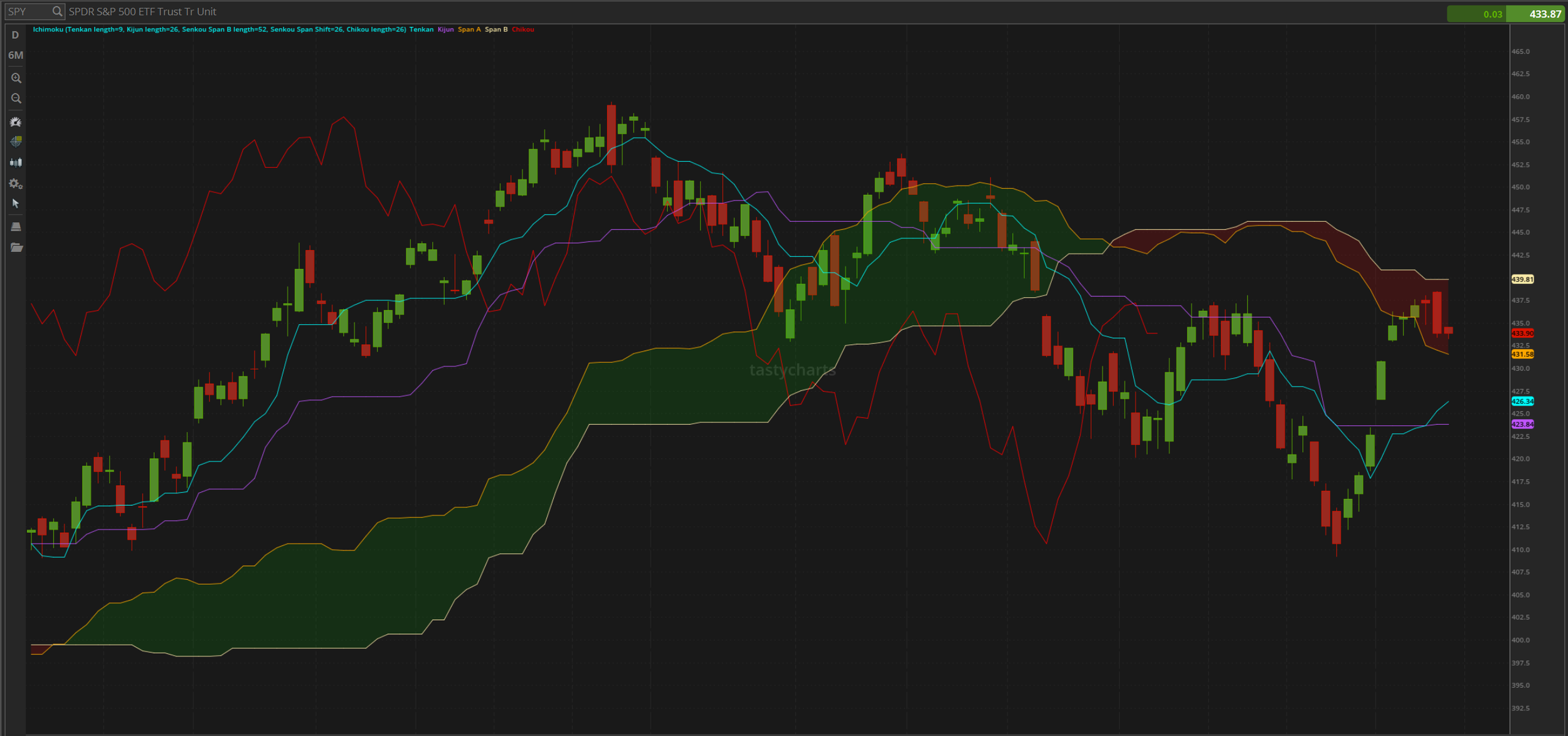This screenshot has width=1568, height=736.
Task: Click the purple Kijun legend label
Action: [445, 29]
